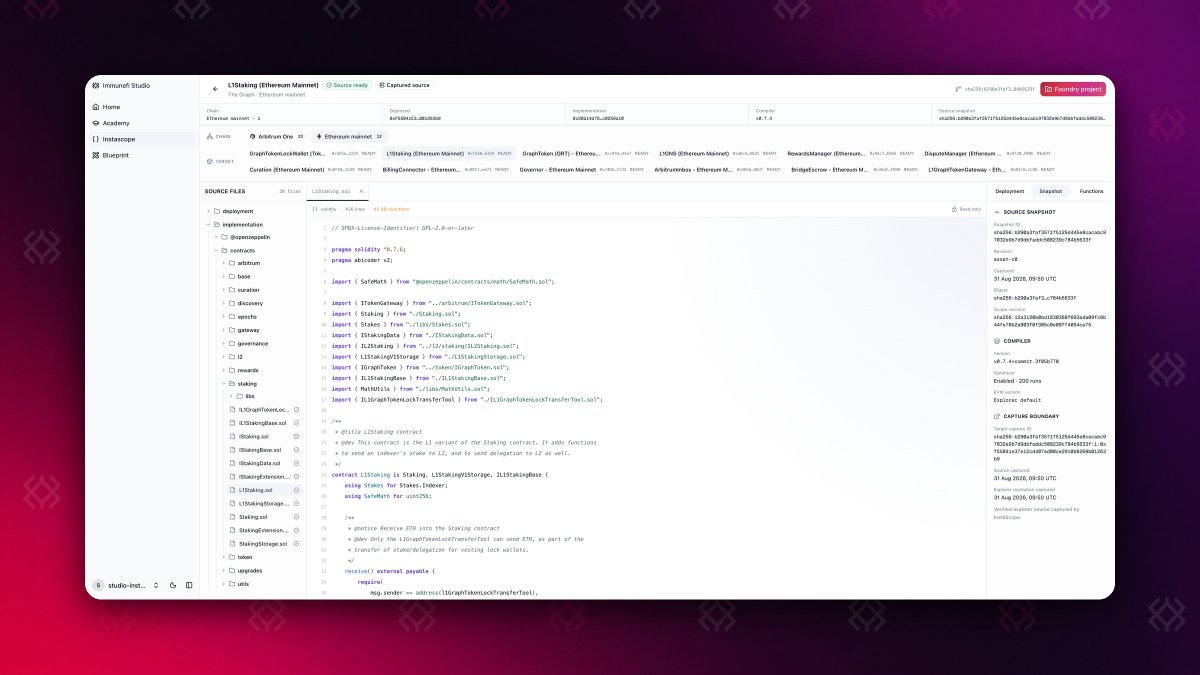The image size is (1200, 675).
Task: Open StakingStorage.sol file
Action: (x=263, y=543)
